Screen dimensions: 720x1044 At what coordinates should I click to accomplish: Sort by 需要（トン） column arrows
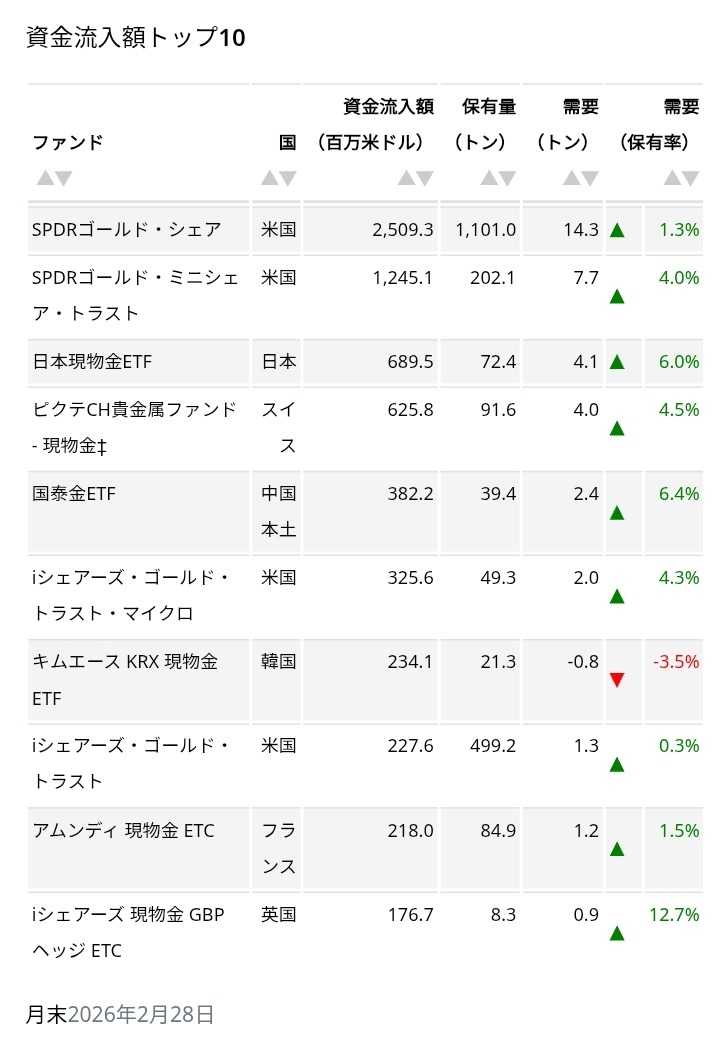pyautogui.click(x=580, y=179)
